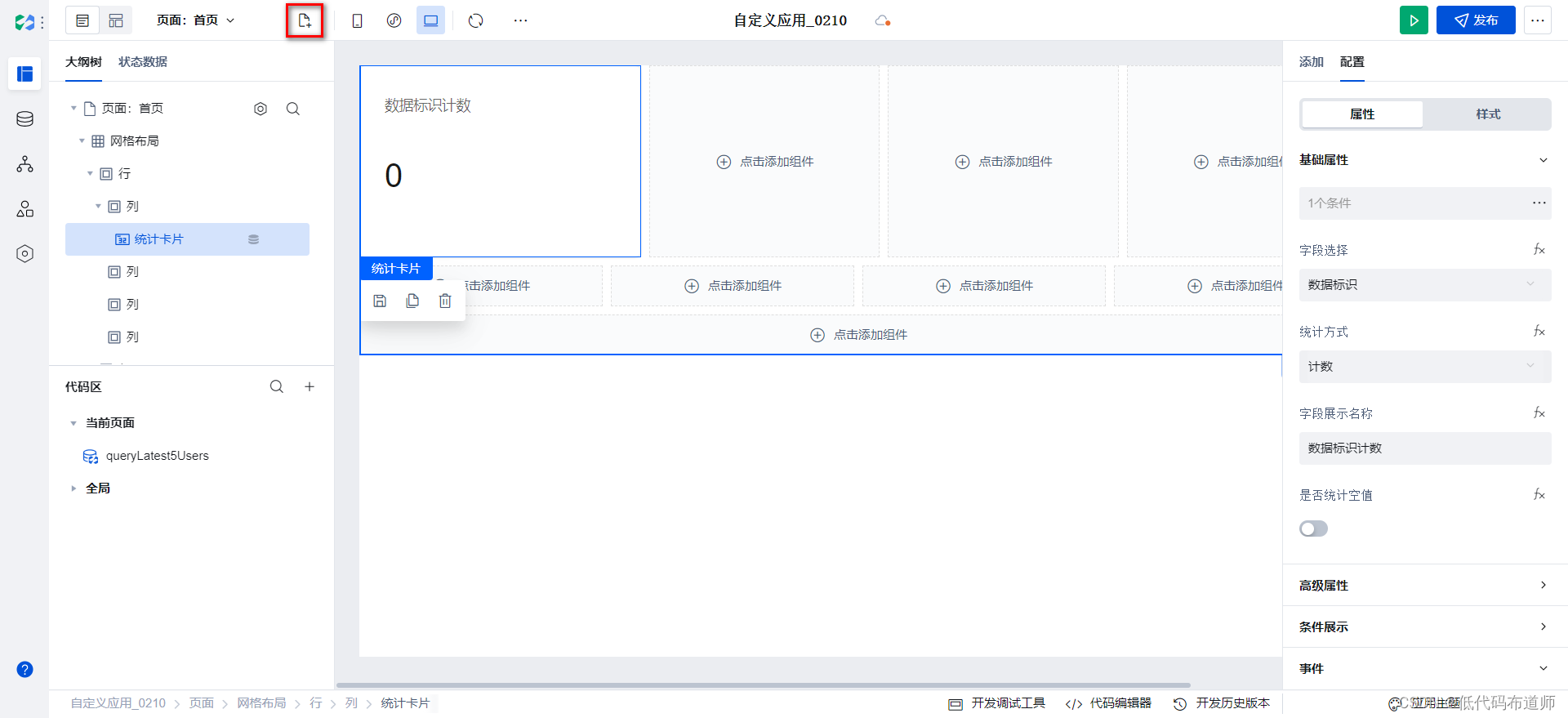Screen dimensions: 1568x718
Task: Open the toolbar more options ellipsis
Action: 520,20
